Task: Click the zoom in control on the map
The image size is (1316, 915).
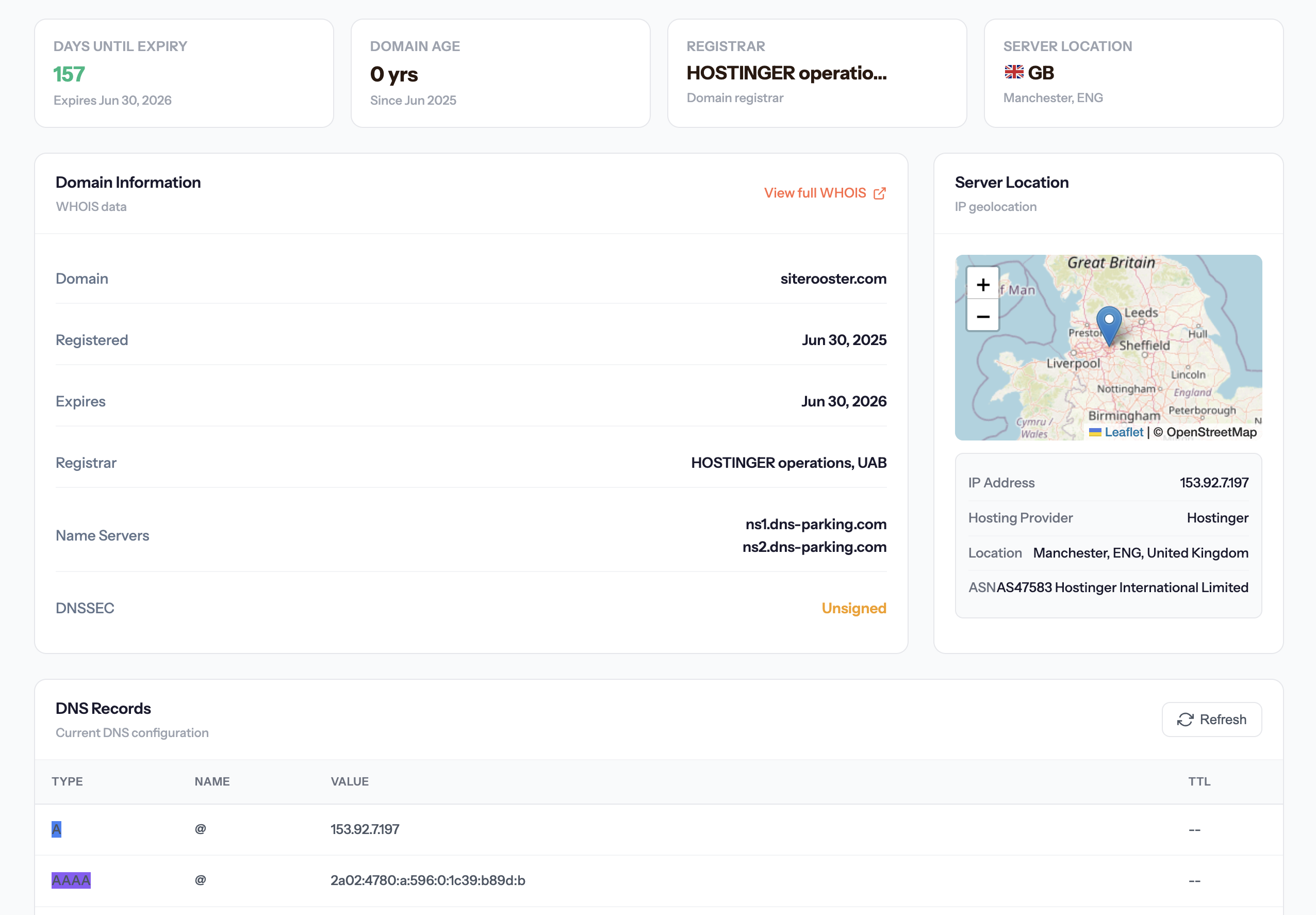Action: [x=982, y=284]
